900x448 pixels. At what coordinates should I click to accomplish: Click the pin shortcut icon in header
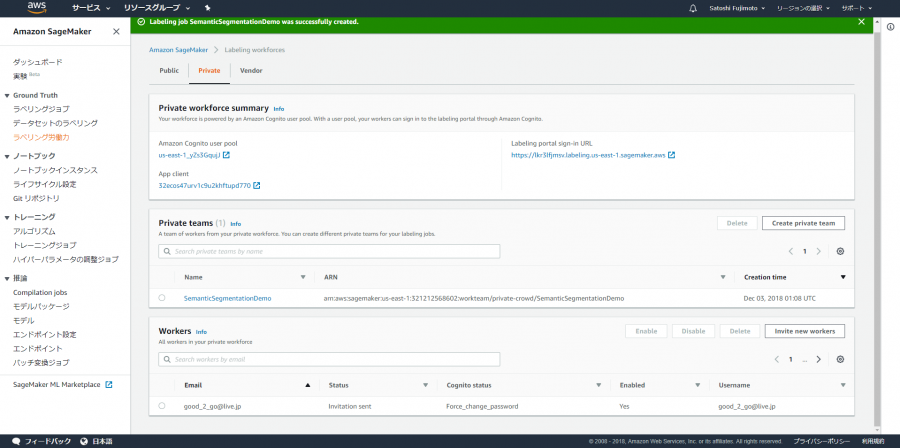208,9
